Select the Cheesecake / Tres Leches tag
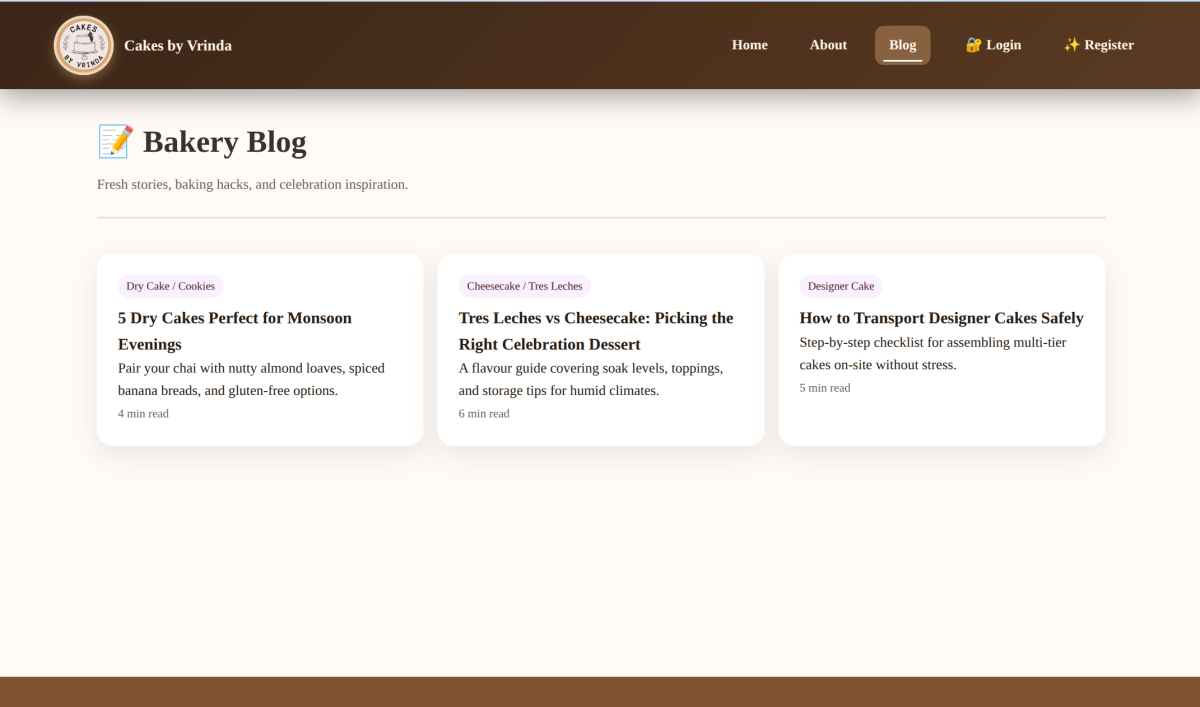Image resolution: width=1200 pixels, height=707 pixels. pos(524,286)
